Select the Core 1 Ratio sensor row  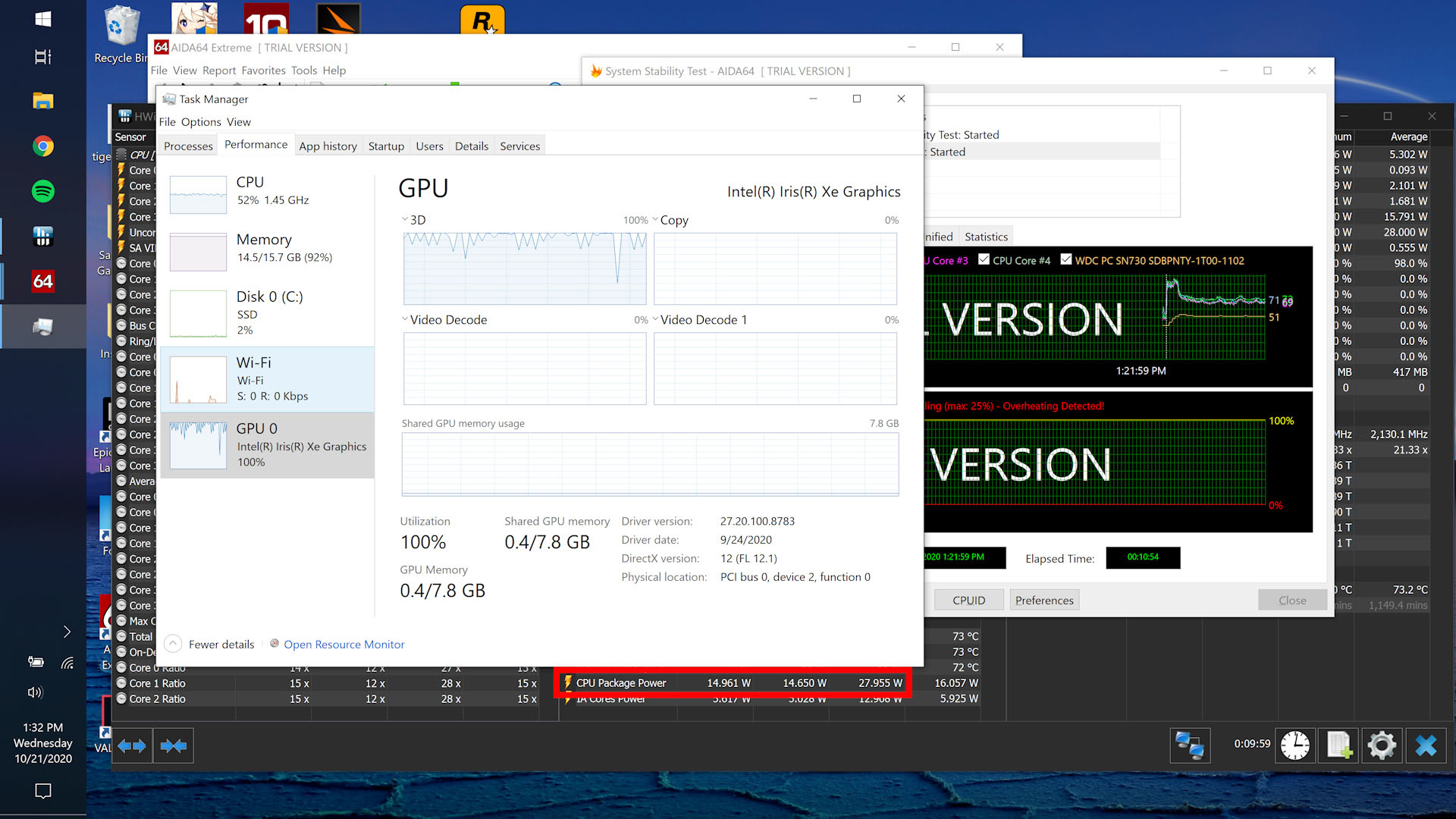coord(326,683)
